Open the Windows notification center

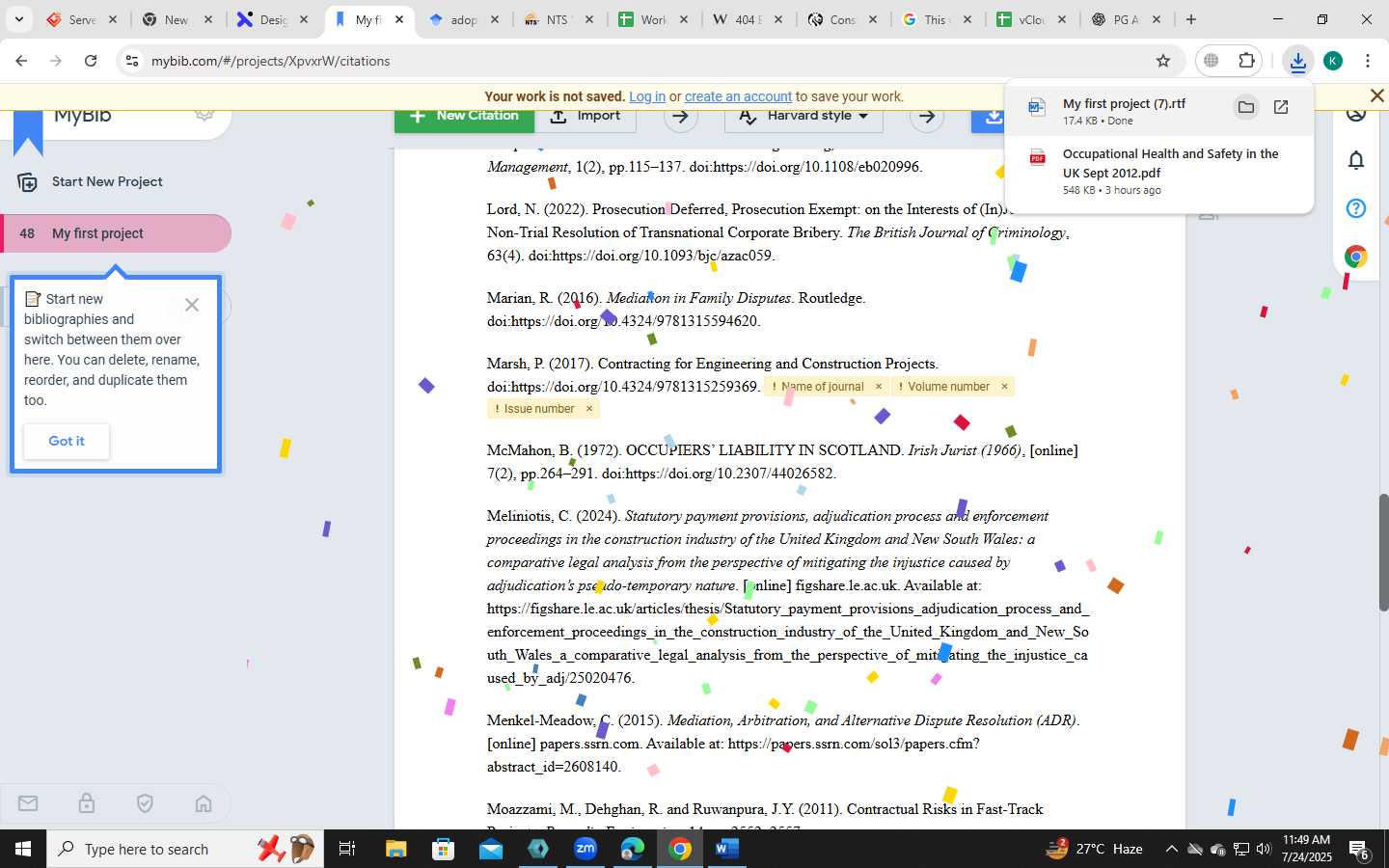(x=1359, y=850)
